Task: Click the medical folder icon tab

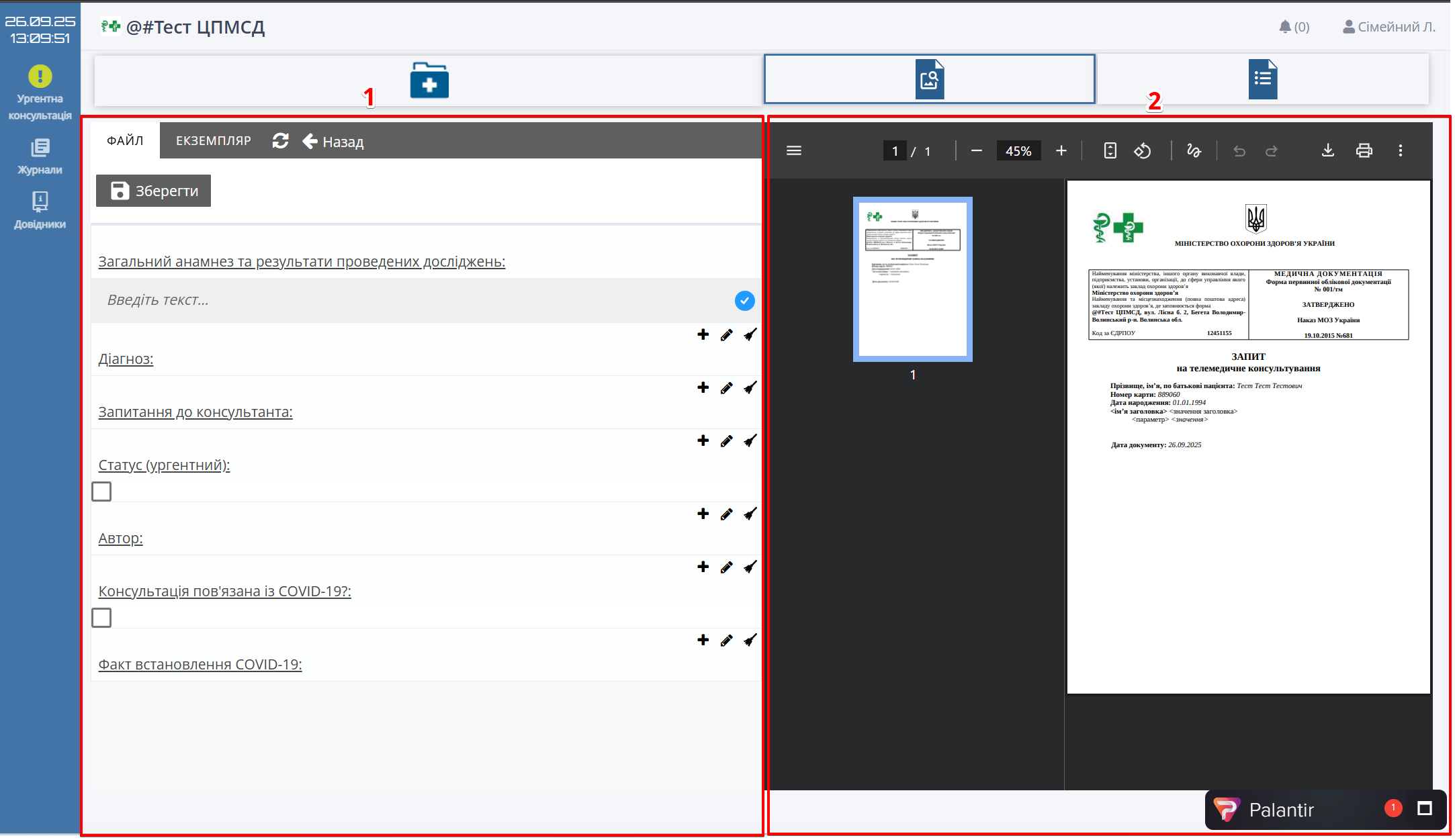Action: pyautogui.click(x=429, y=81)
